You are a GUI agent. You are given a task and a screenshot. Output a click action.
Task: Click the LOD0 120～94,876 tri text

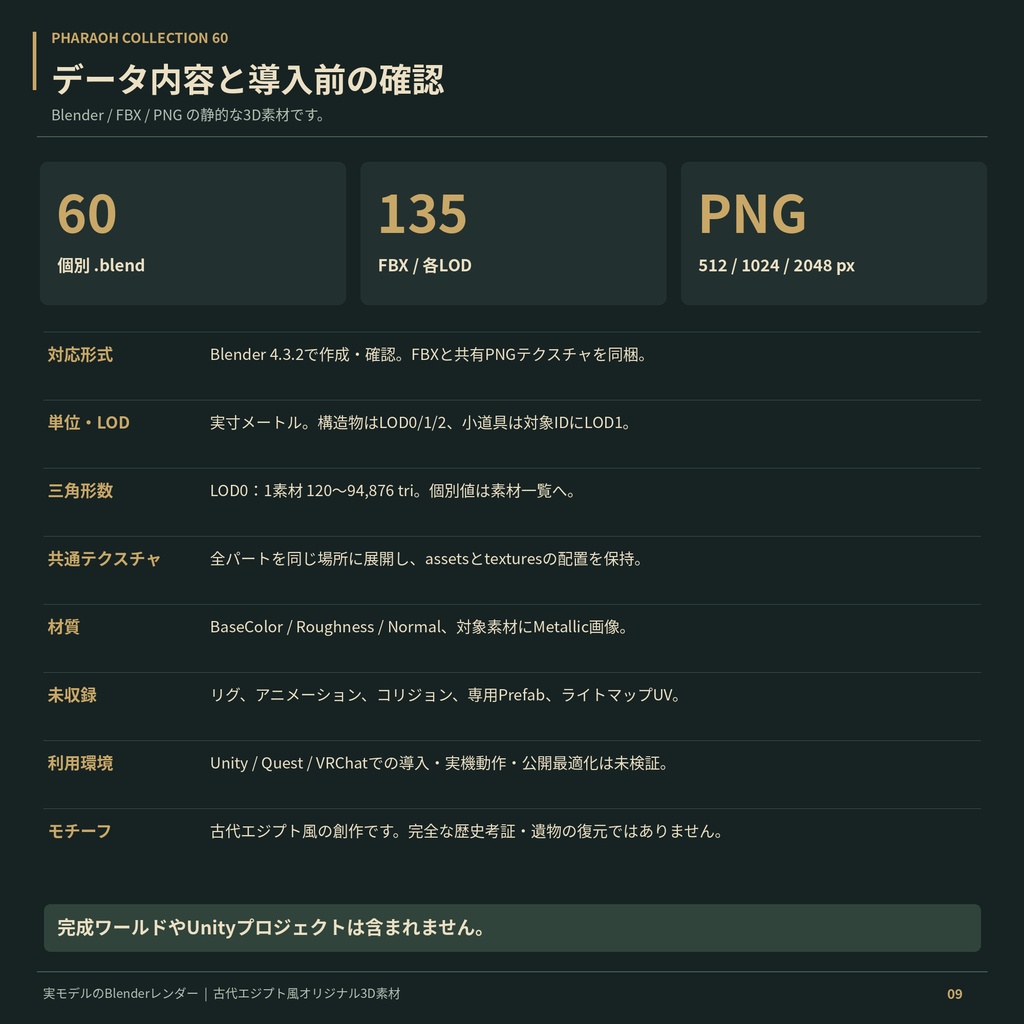pos(392,490)
